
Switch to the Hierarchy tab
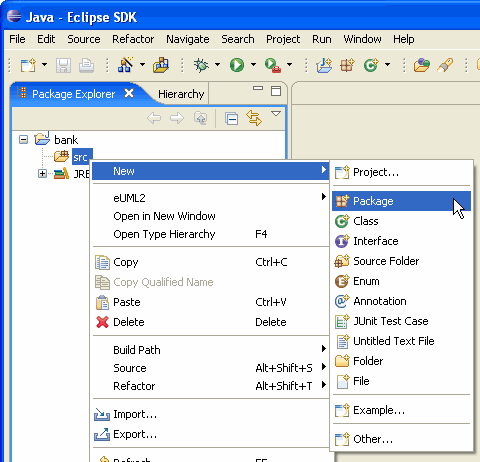[181, 94]
